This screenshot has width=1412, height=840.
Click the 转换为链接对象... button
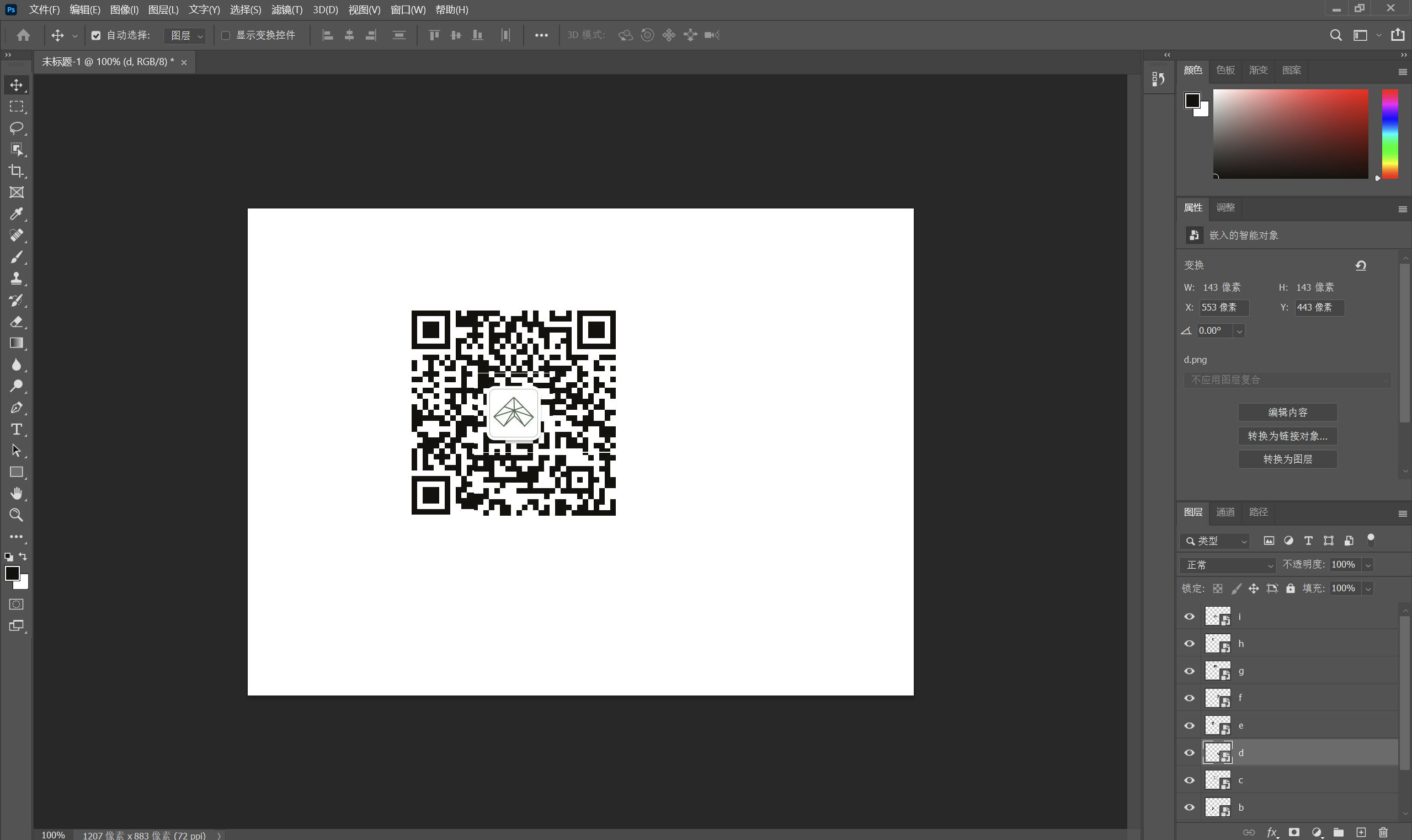pyautogui.click(x=1287, y=436)
